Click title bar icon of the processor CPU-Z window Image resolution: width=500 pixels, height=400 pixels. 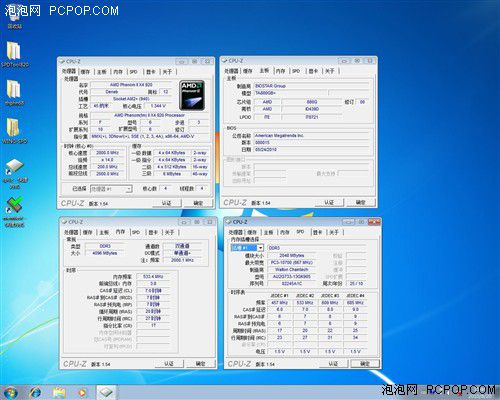pos(62,61)
